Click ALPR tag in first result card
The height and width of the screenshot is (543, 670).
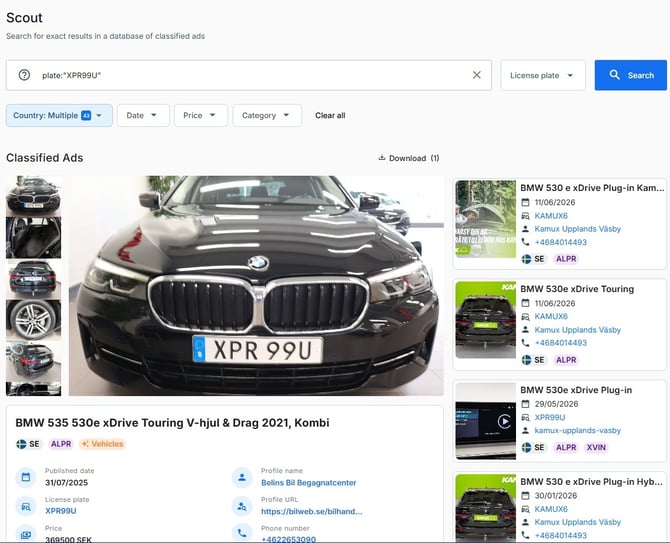(566, 259)
